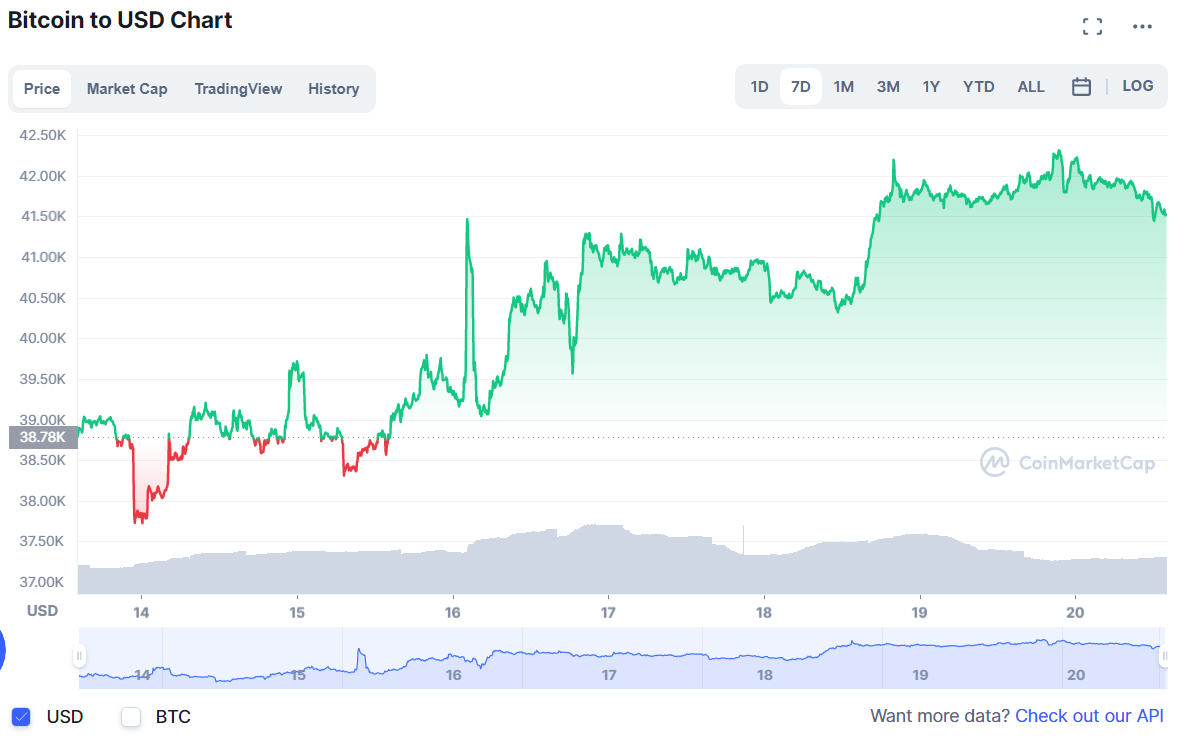Show the 1D time range
The image size is (1186, 742).
(x=759, y=86)
